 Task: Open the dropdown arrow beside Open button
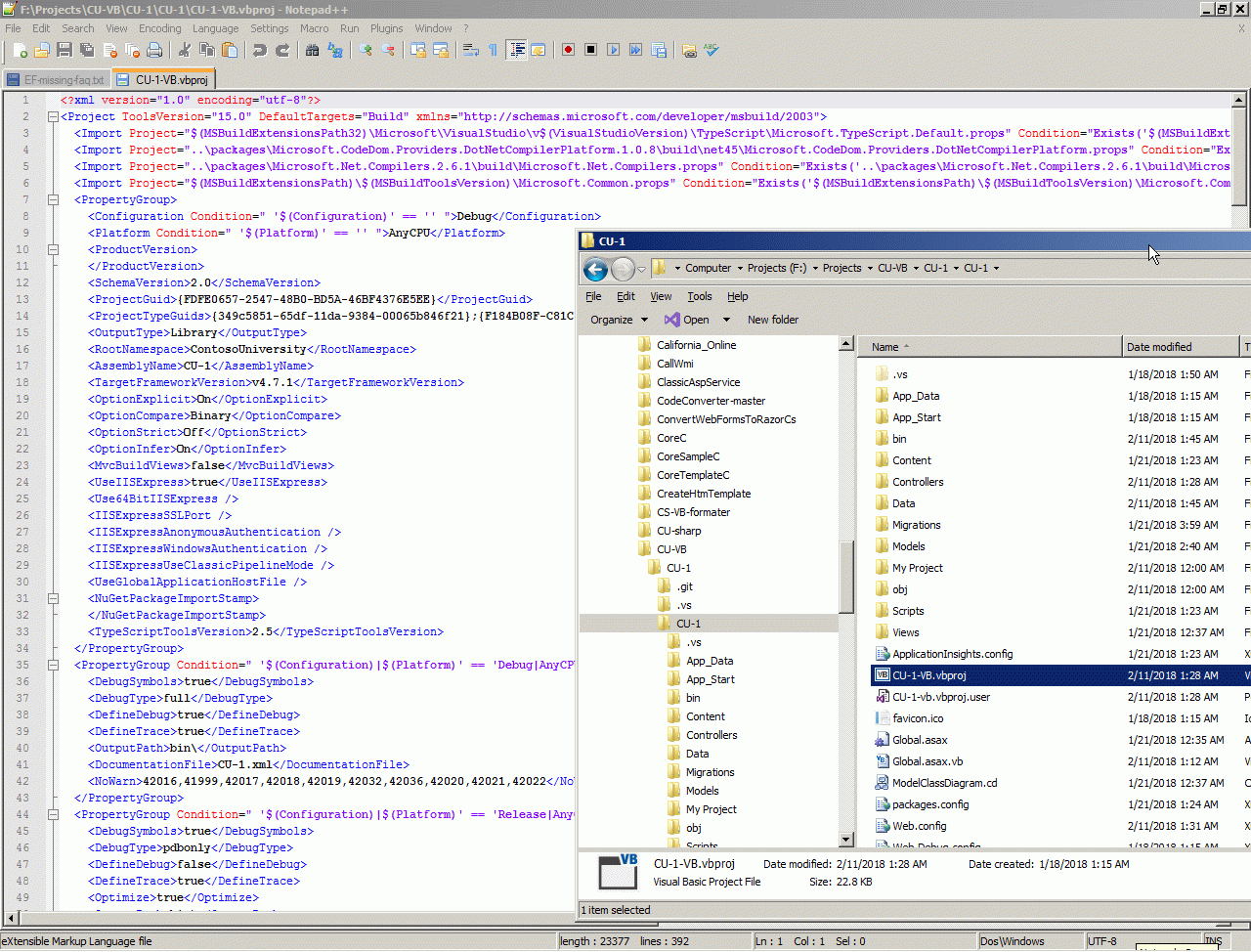tap(726, 320)
